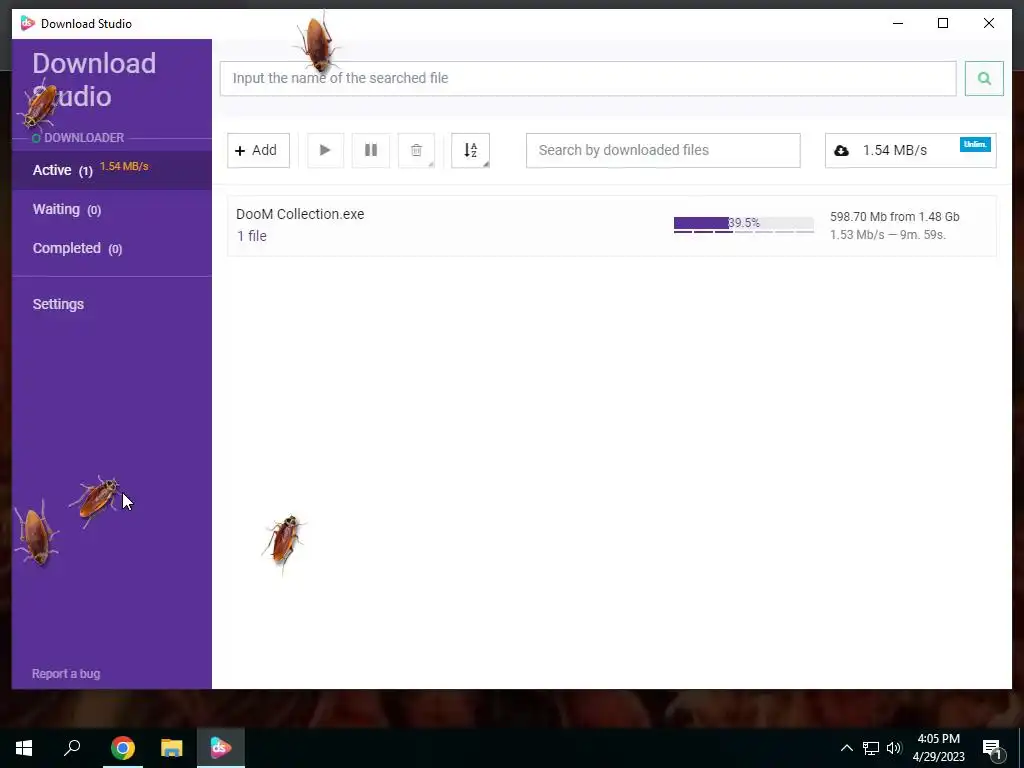Open the A-Z sort options button

[x=470, y=150]
